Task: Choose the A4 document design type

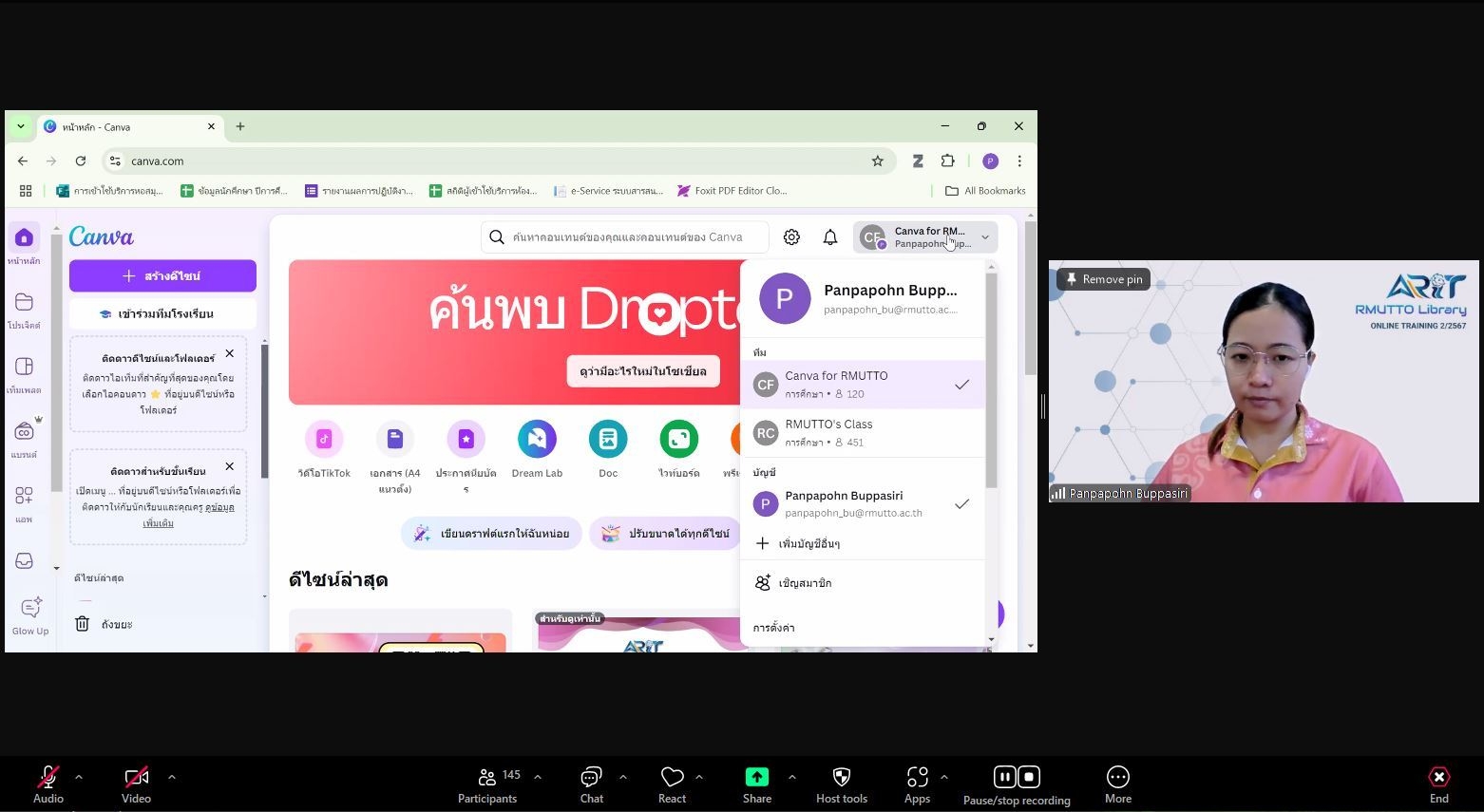Action: click(395, 439)
